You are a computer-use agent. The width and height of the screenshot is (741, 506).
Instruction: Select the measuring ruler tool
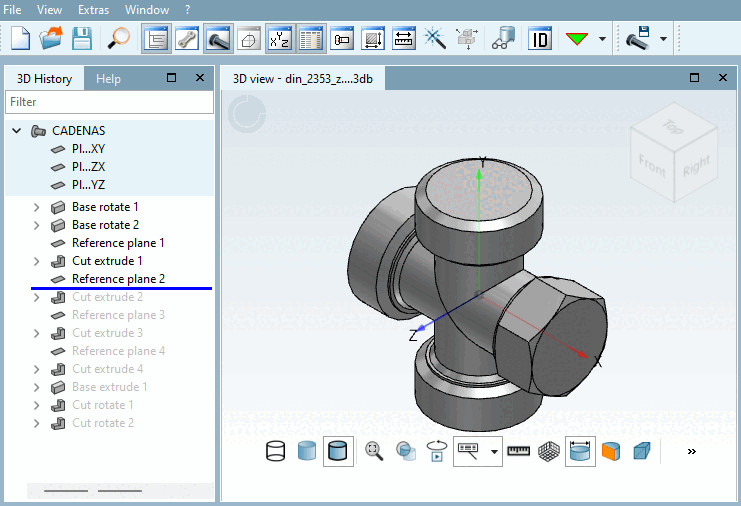click(518, 452)
